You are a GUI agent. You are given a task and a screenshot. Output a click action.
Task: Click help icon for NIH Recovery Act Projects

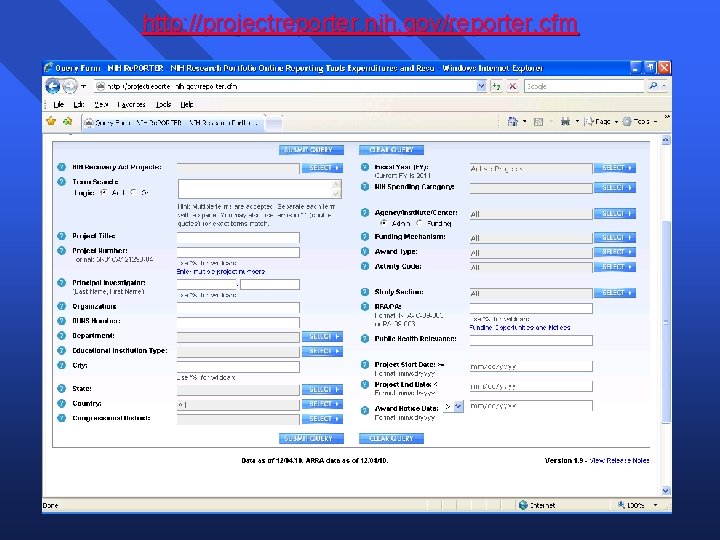tap(62, 167)
